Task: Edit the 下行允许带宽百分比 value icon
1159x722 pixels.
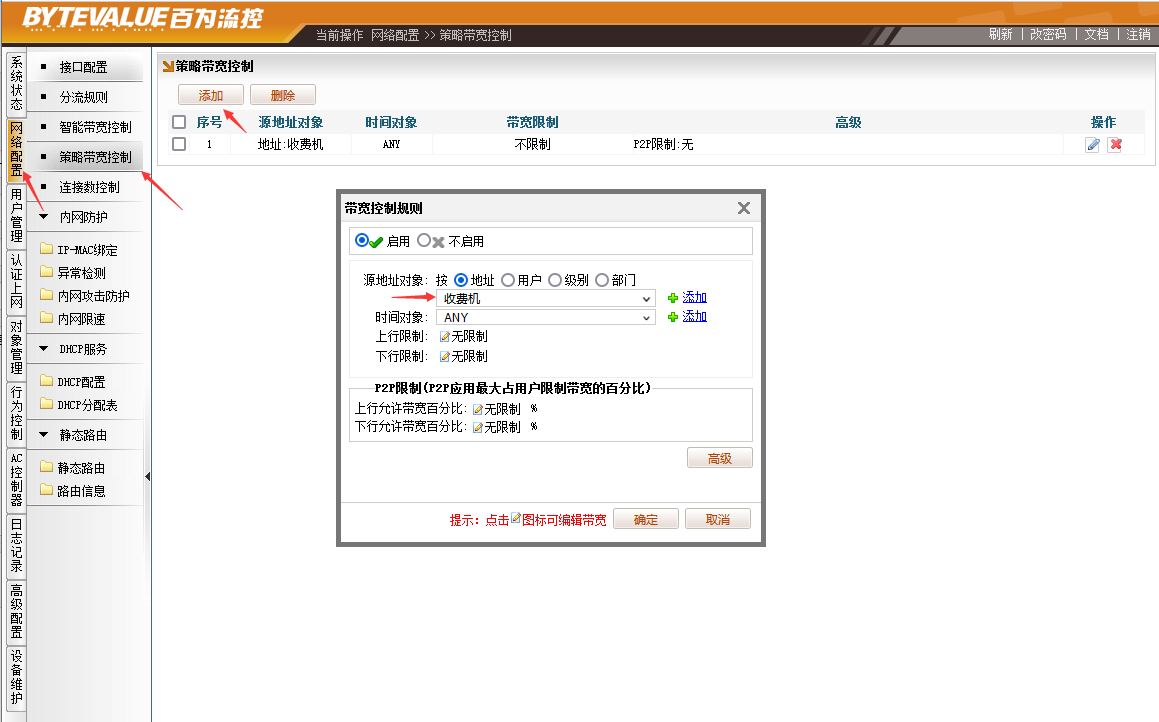Action: [x=478, y=427]
